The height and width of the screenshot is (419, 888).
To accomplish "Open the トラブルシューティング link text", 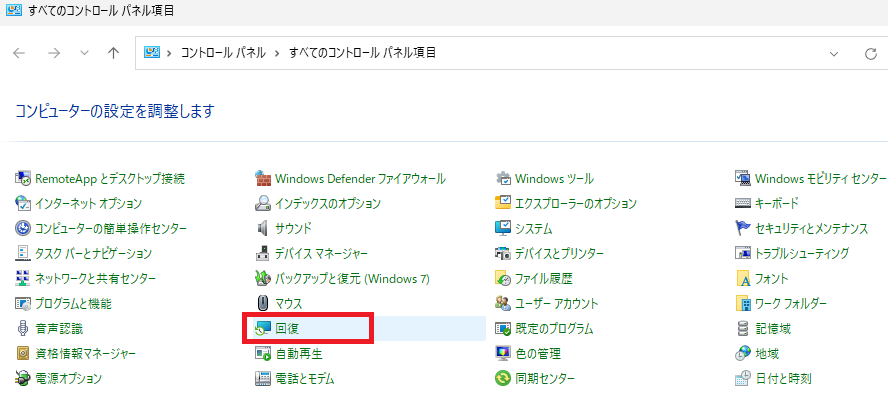I will tap(802, 254).
